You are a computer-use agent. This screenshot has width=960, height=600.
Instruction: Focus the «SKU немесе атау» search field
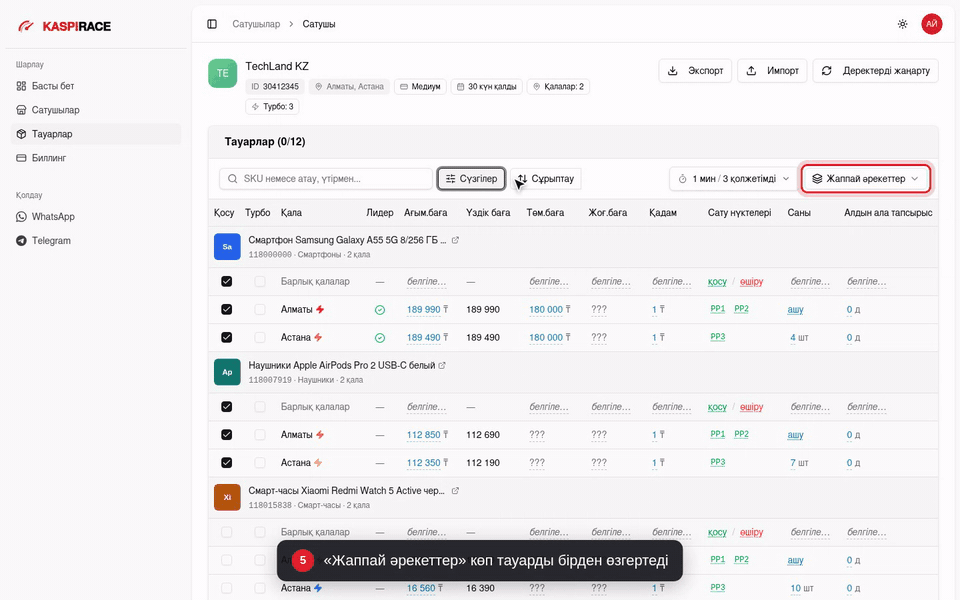326,179
